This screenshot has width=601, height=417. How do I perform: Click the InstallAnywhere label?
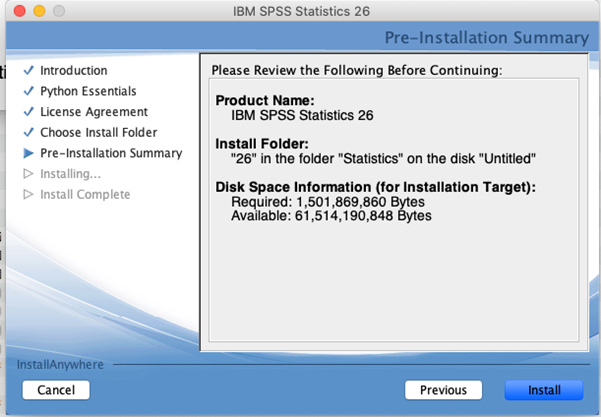click(x=60, y=364)
